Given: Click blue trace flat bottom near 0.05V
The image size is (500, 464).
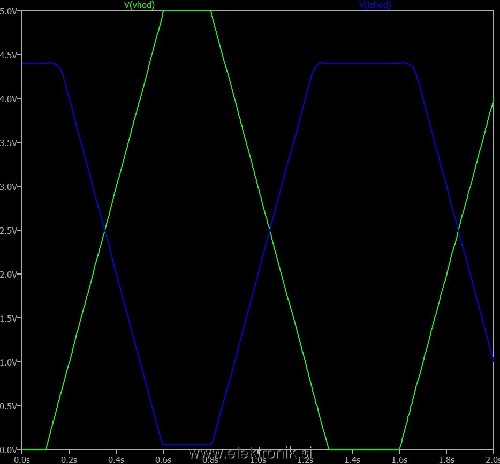Looking at the screenshot, I should click(187, 445).
